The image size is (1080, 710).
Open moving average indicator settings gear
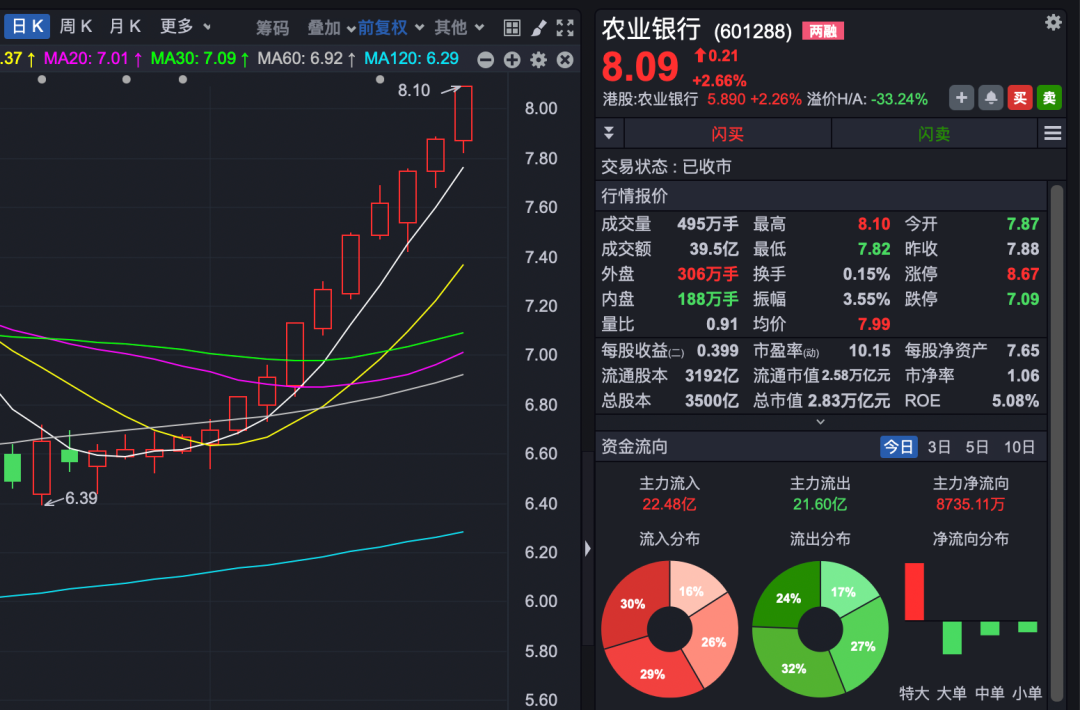(539, 60)
